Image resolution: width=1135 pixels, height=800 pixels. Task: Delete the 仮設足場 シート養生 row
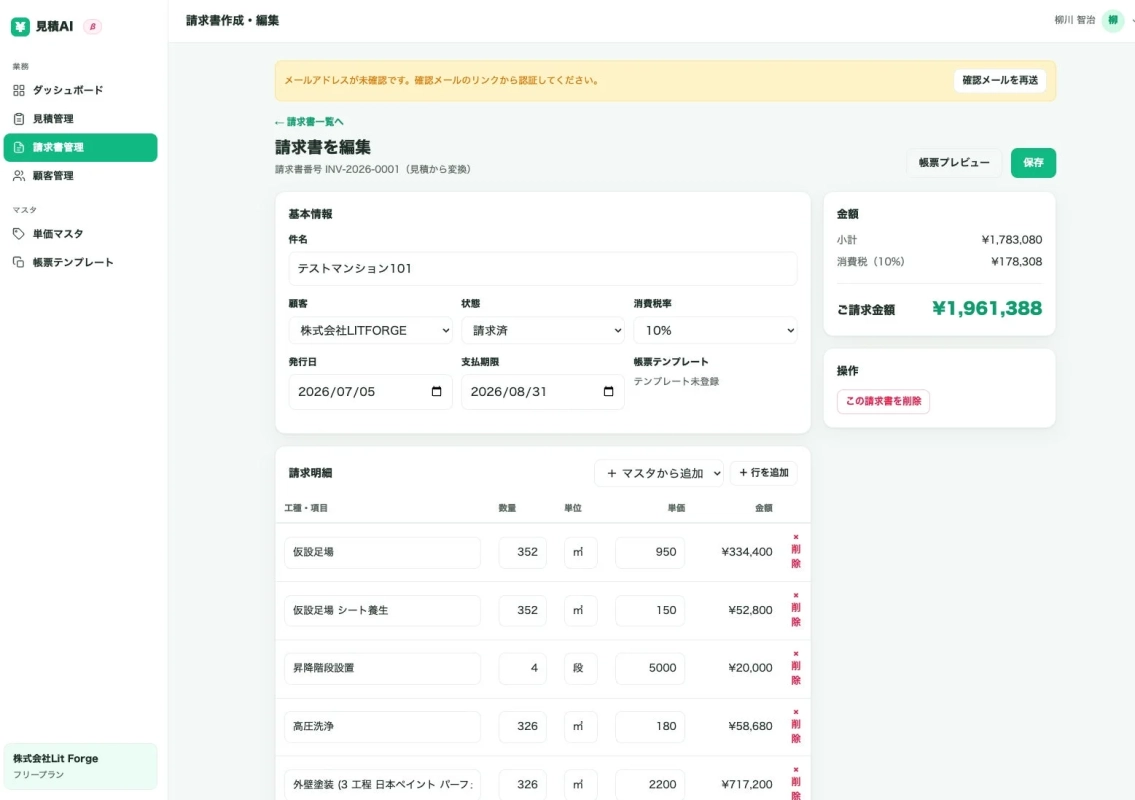point(796,610)
